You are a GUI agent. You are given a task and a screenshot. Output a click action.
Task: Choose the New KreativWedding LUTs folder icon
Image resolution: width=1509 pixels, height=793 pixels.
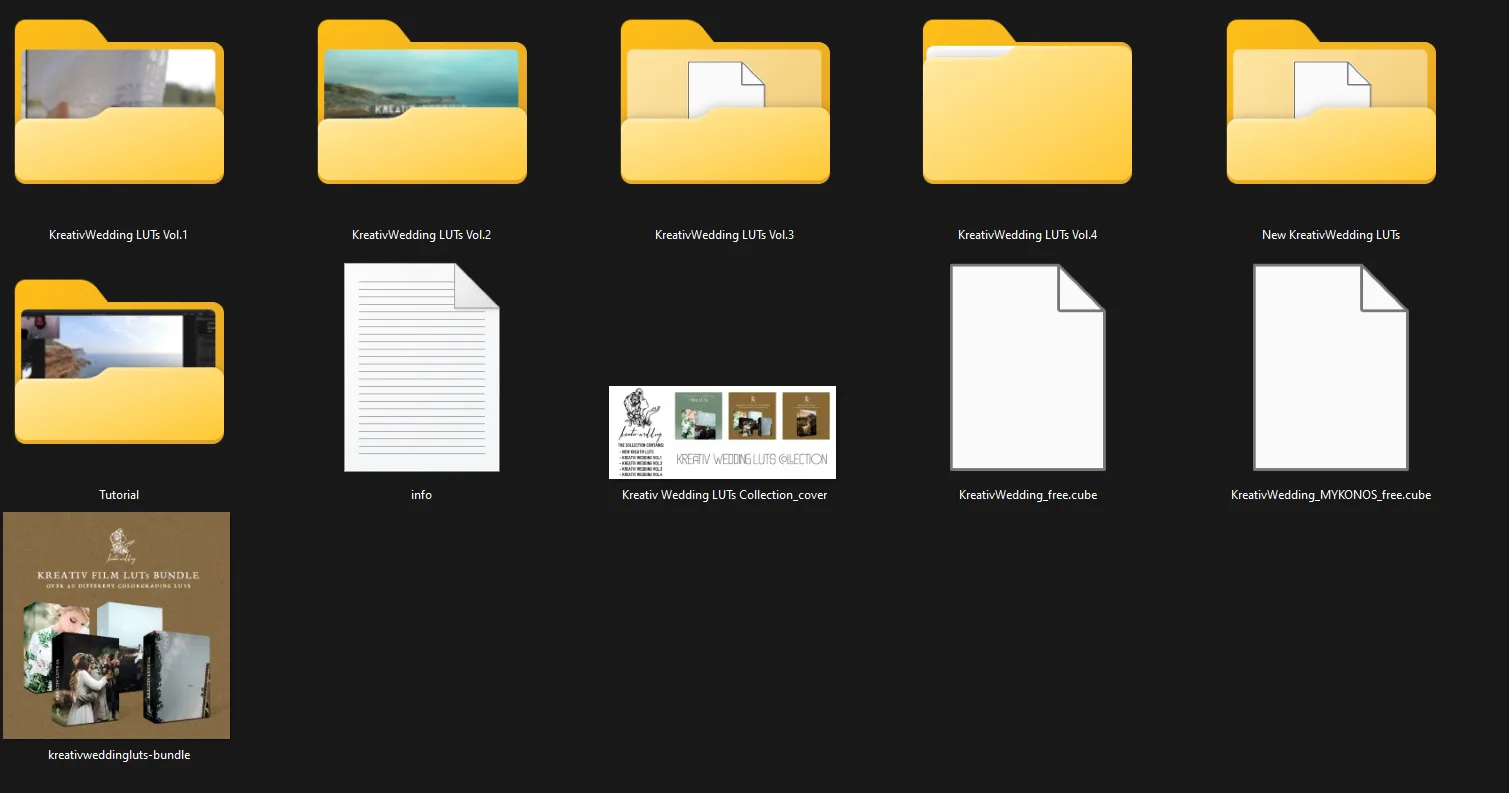pos(1331,105)
